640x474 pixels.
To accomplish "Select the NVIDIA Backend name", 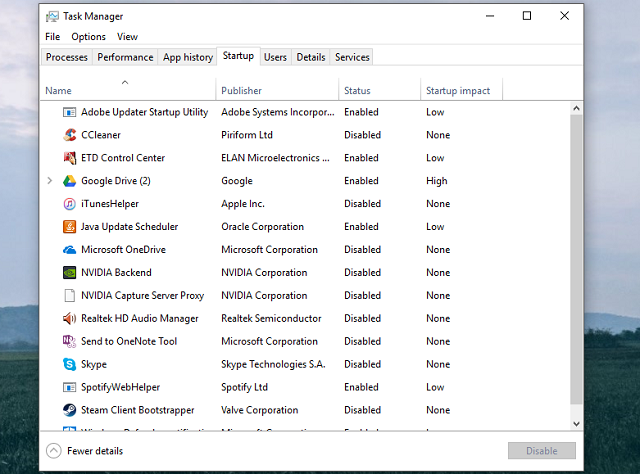I will [x=116, y=272].
